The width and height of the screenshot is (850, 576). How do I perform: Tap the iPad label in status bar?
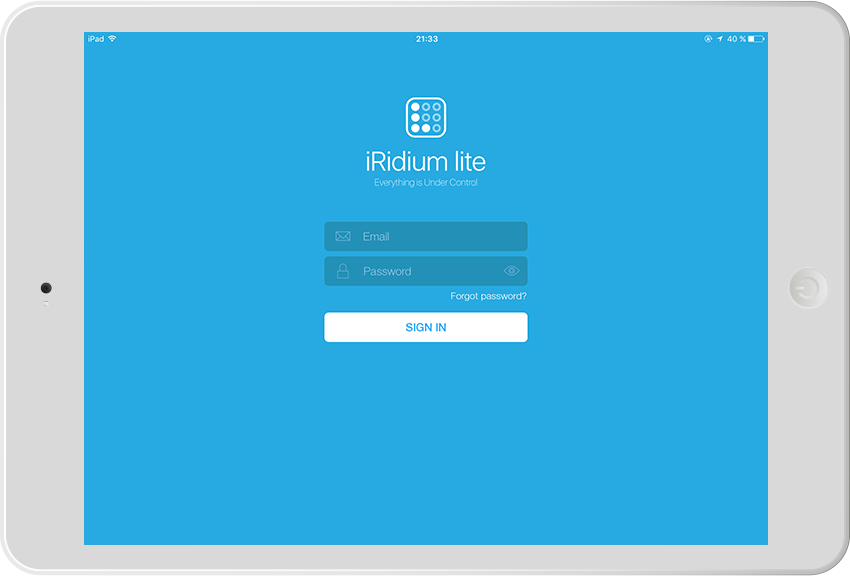click(96, 39)
